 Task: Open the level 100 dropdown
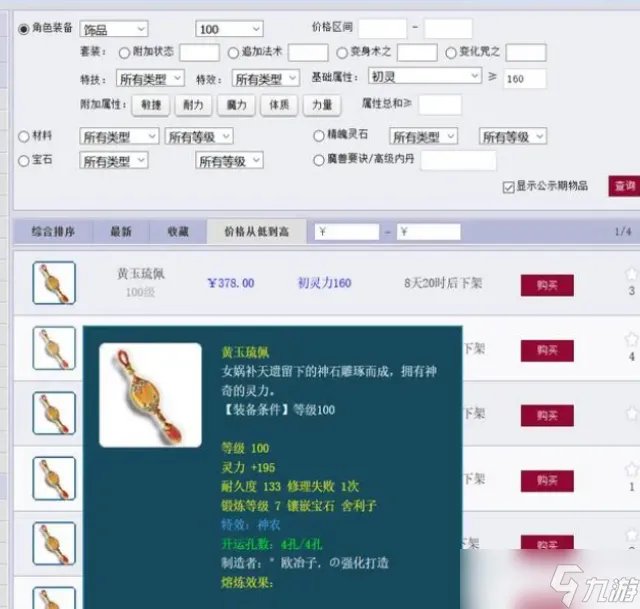[229, 29]
